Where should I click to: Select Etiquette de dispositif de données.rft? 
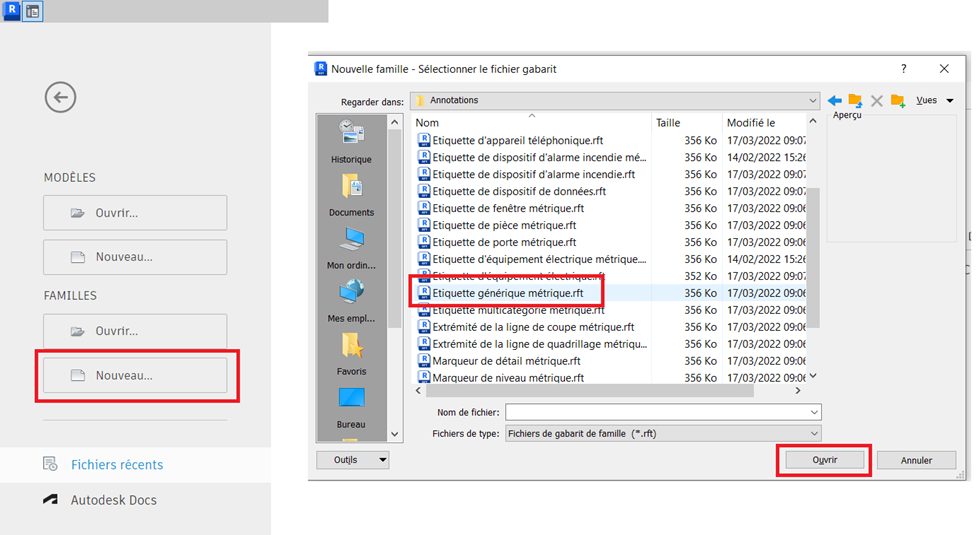click(519, 191)
